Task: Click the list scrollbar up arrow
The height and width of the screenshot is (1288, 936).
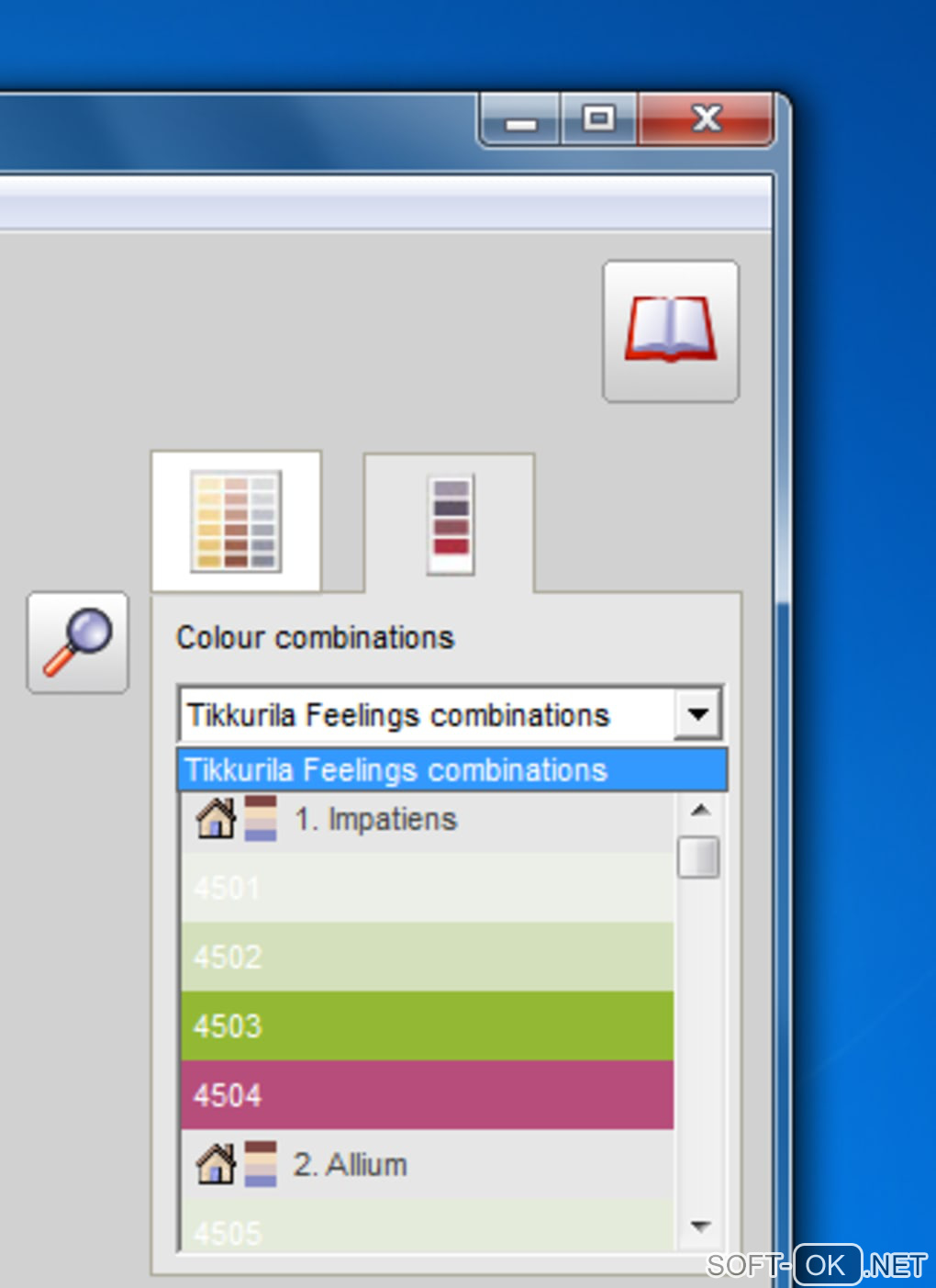Action: (x=700, y=810)
